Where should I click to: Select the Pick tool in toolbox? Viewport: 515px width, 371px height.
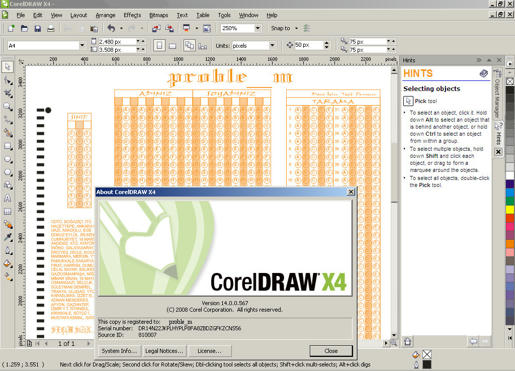pyautogui.click(x=8, y=67)
